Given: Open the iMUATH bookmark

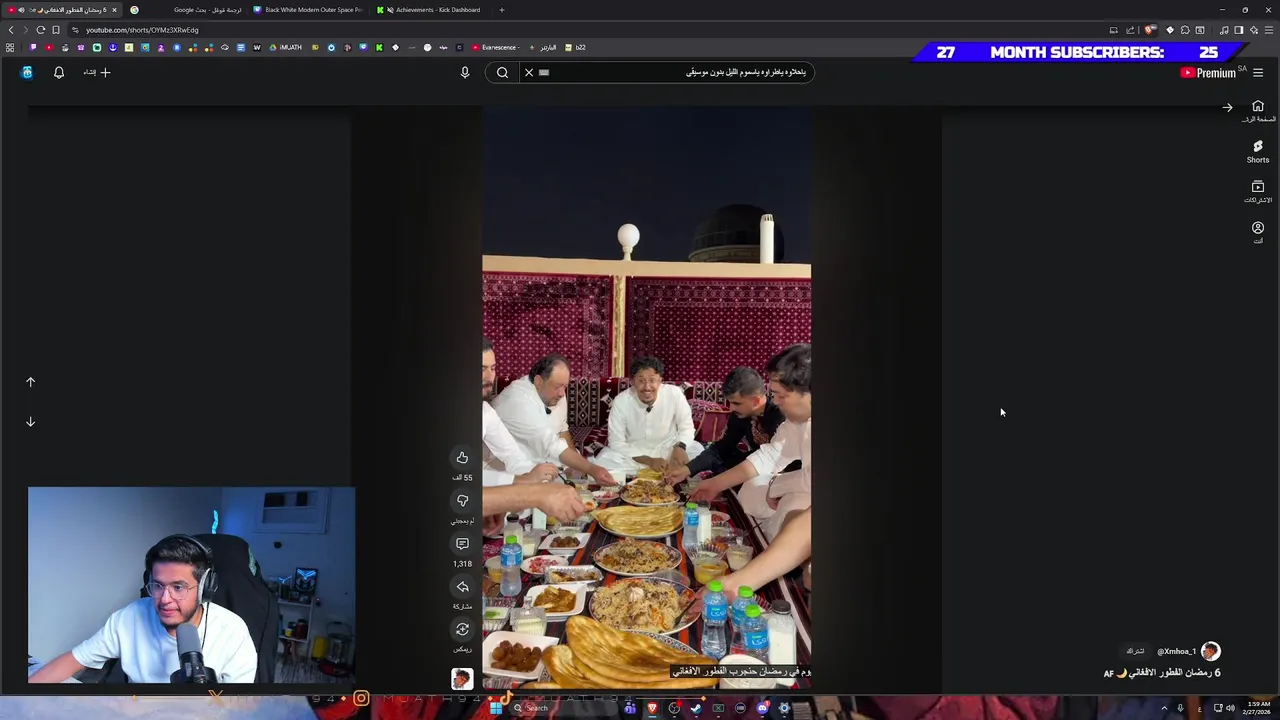Looking at the screenshot, I should tap(286, 47).
